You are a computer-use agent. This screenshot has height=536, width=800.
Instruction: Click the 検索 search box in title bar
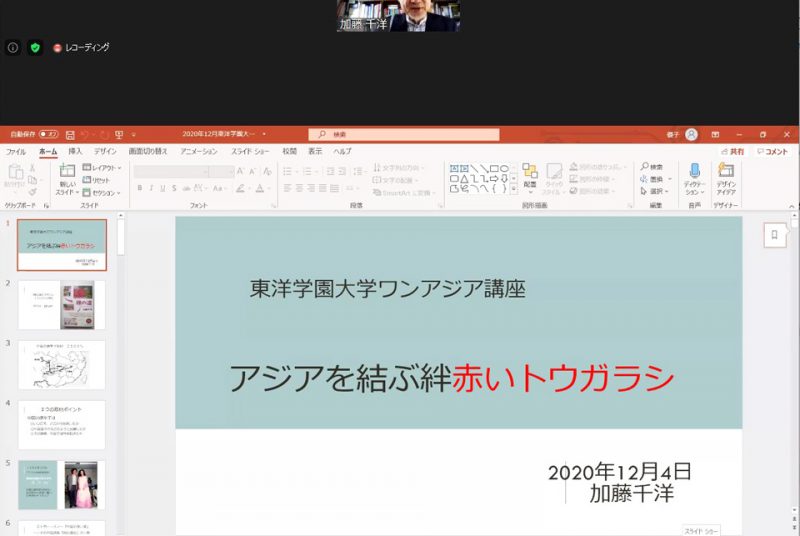point(404,135)
